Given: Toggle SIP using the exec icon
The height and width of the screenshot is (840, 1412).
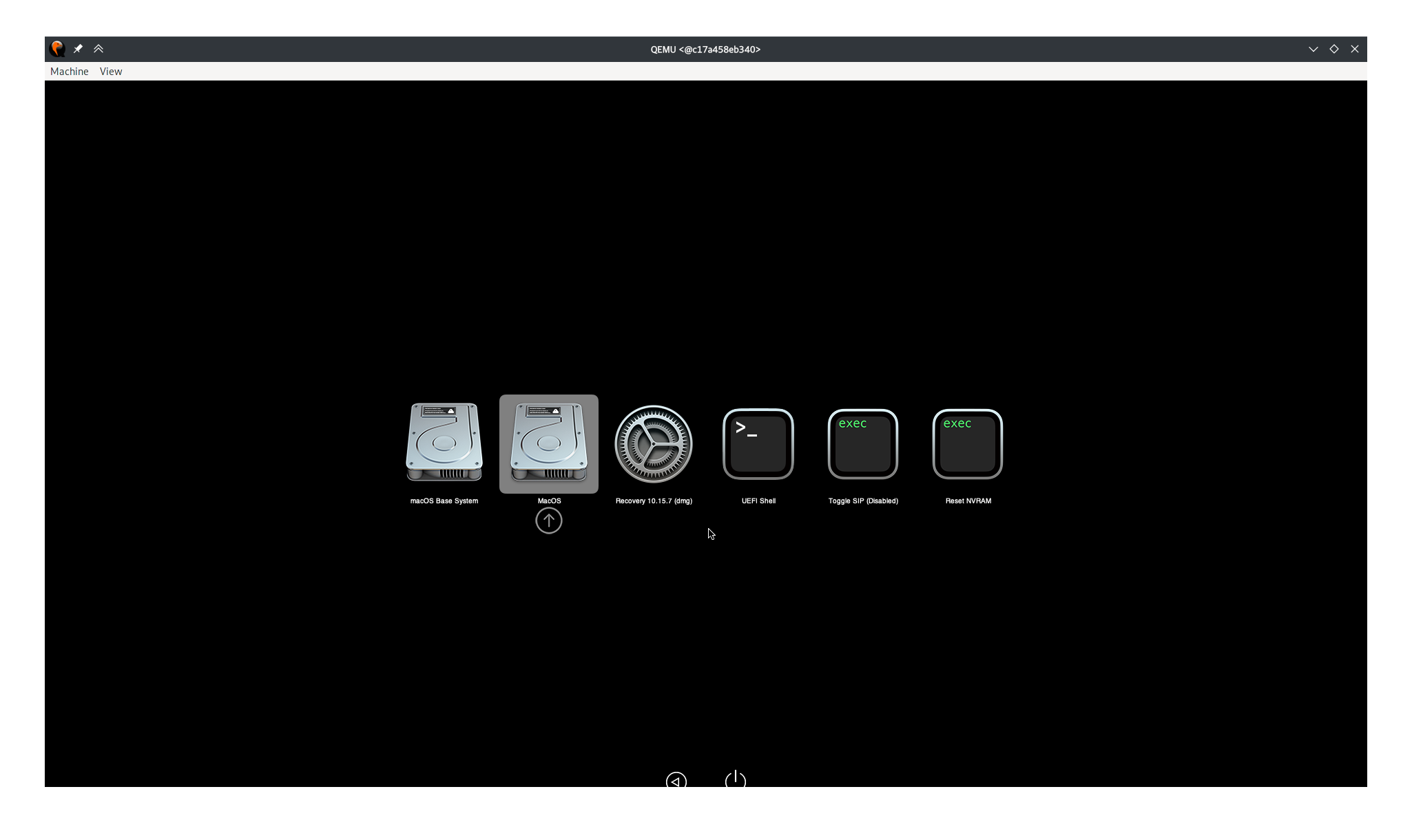Looking at the screenshot, I should [x=862, y=443].
